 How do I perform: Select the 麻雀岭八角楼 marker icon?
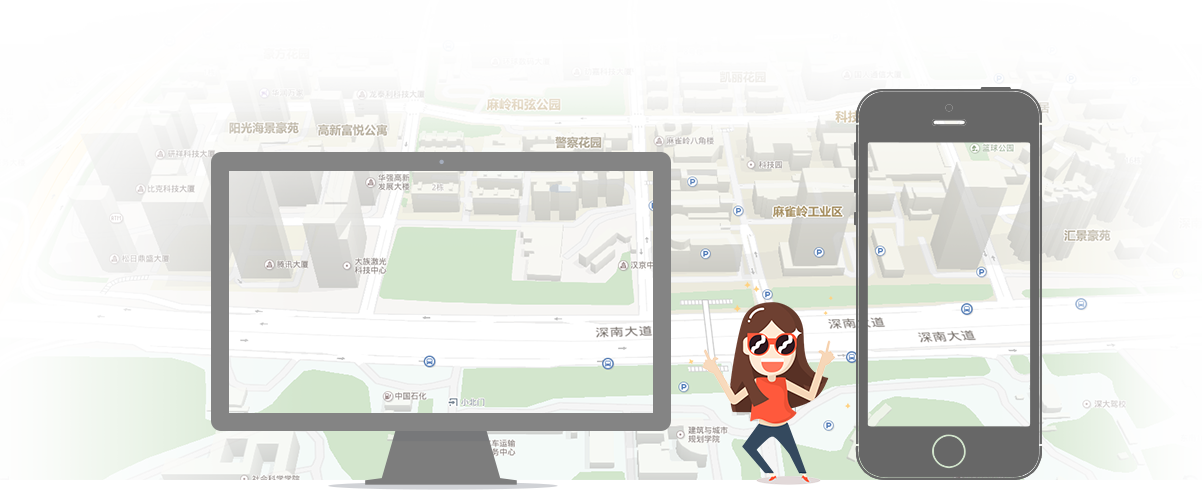click(659, 141)
